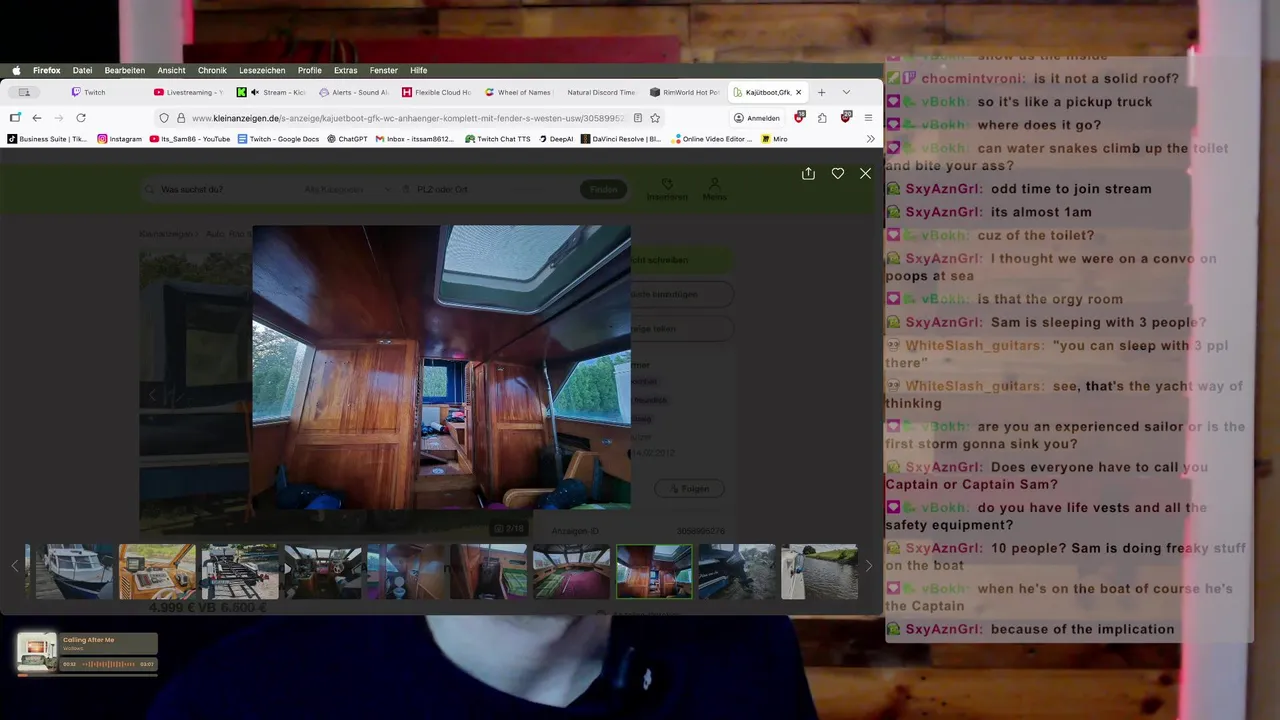
Task: Open the Instagram bookmark
Action: (120, 139)
